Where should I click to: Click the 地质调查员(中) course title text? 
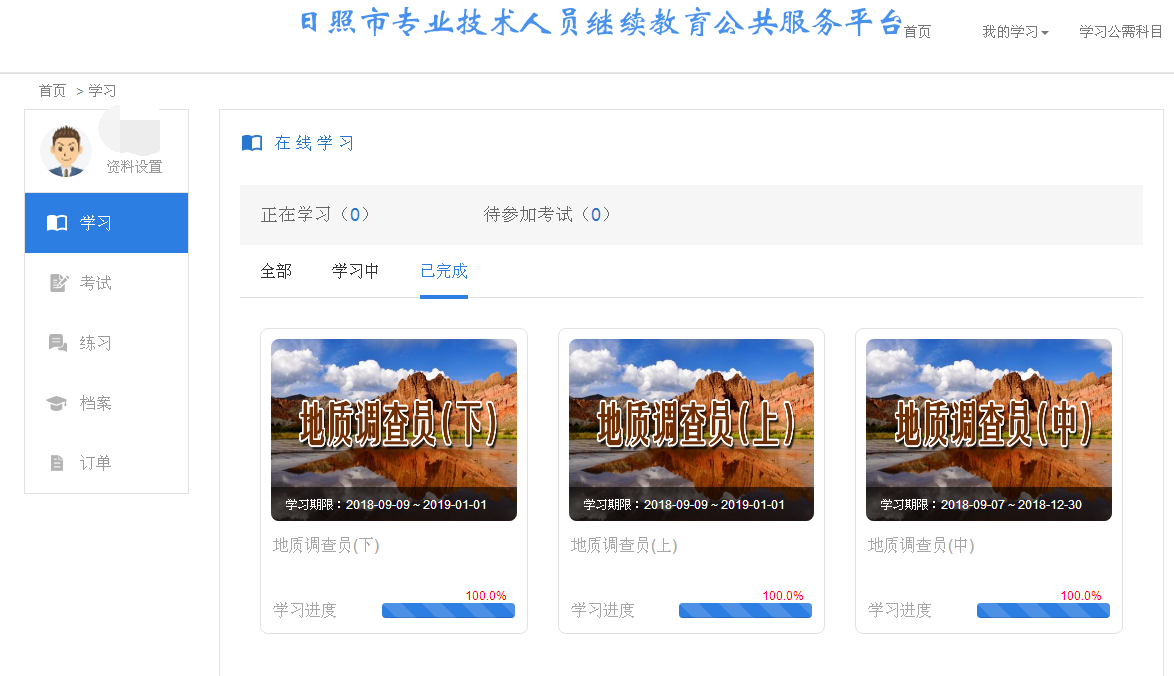point(921,545)
